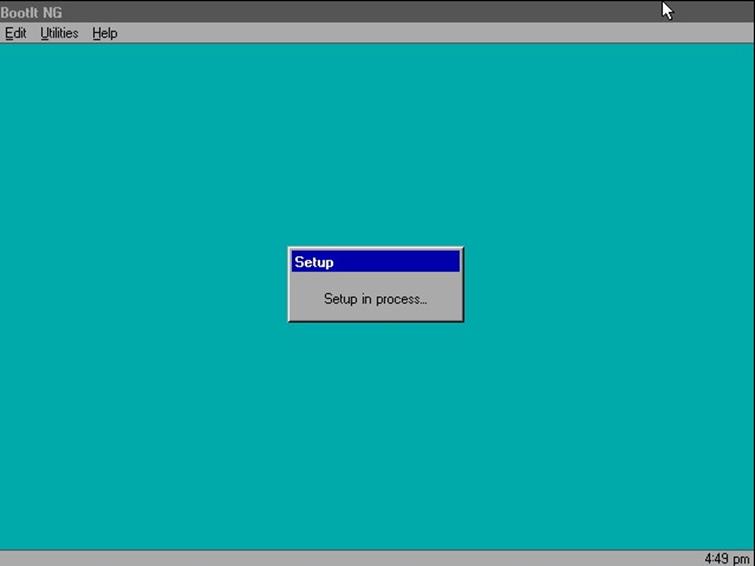This screenshot has height=566, width=755.
Task: Click the BootIt NG title text
Action: tap(31, 13)
